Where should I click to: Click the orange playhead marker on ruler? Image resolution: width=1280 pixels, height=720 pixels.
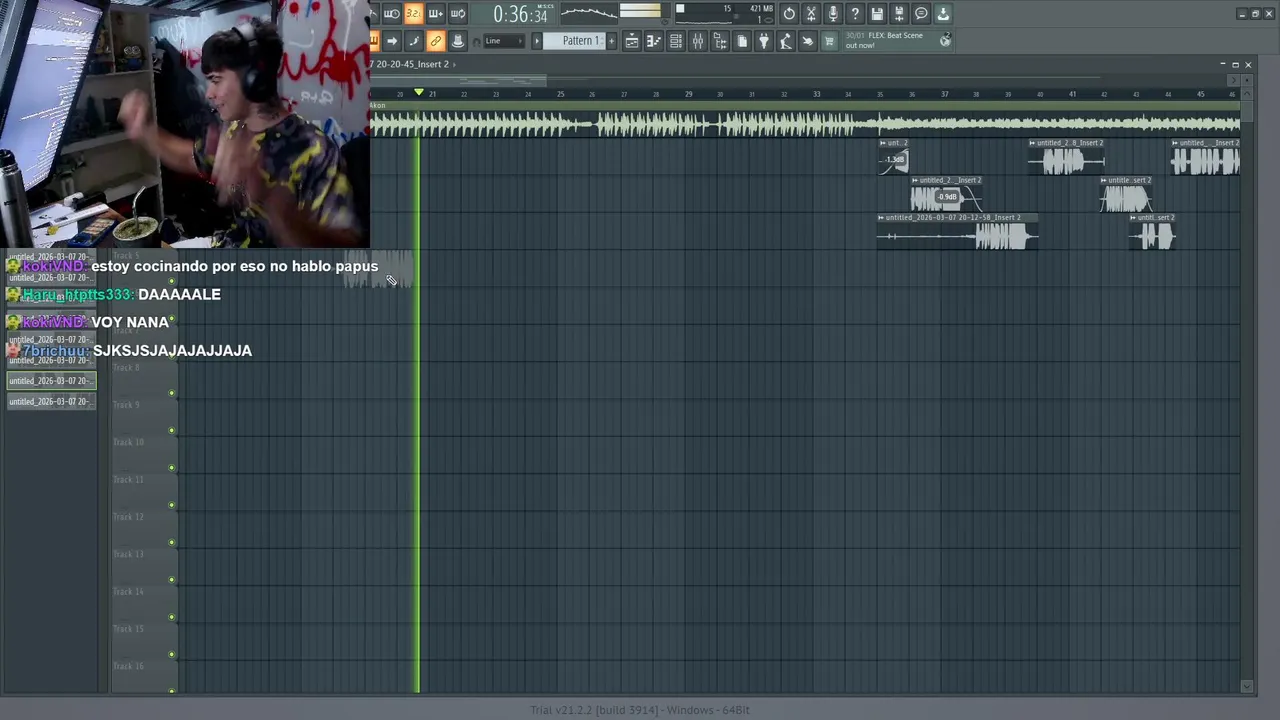point(419,93)
